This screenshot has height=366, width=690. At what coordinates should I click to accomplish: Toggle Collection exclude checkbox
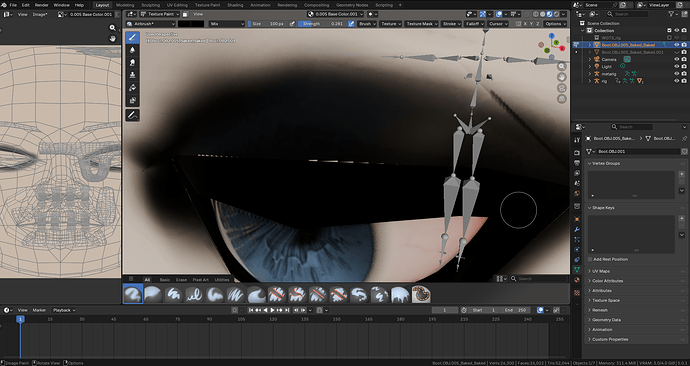click(x=669, y=30)
